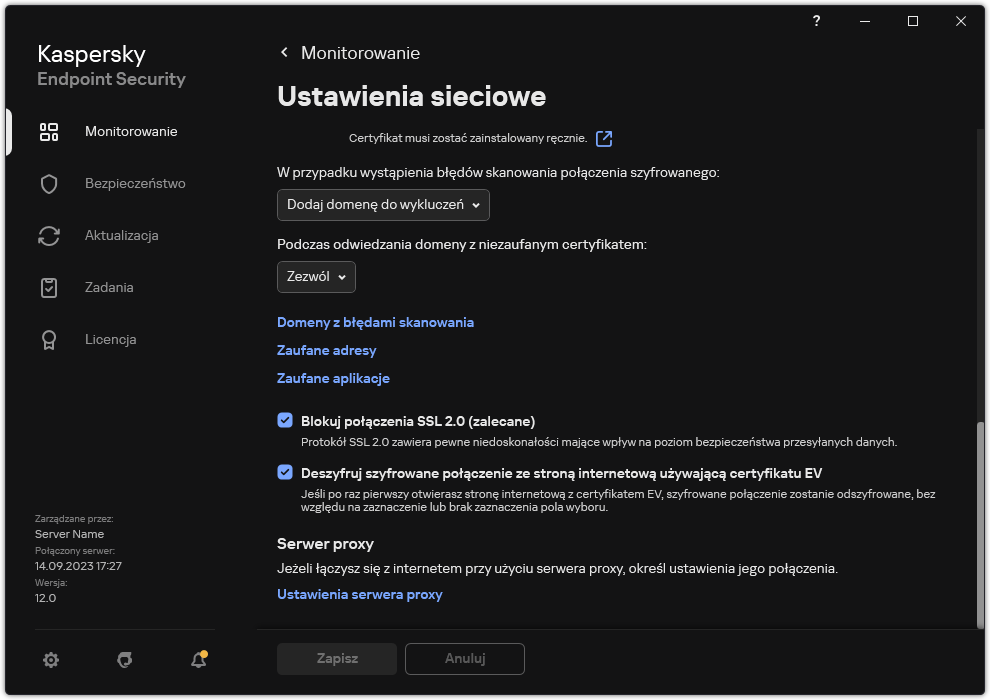
Task: Click the Zapisz button
Action: point(336,658)
